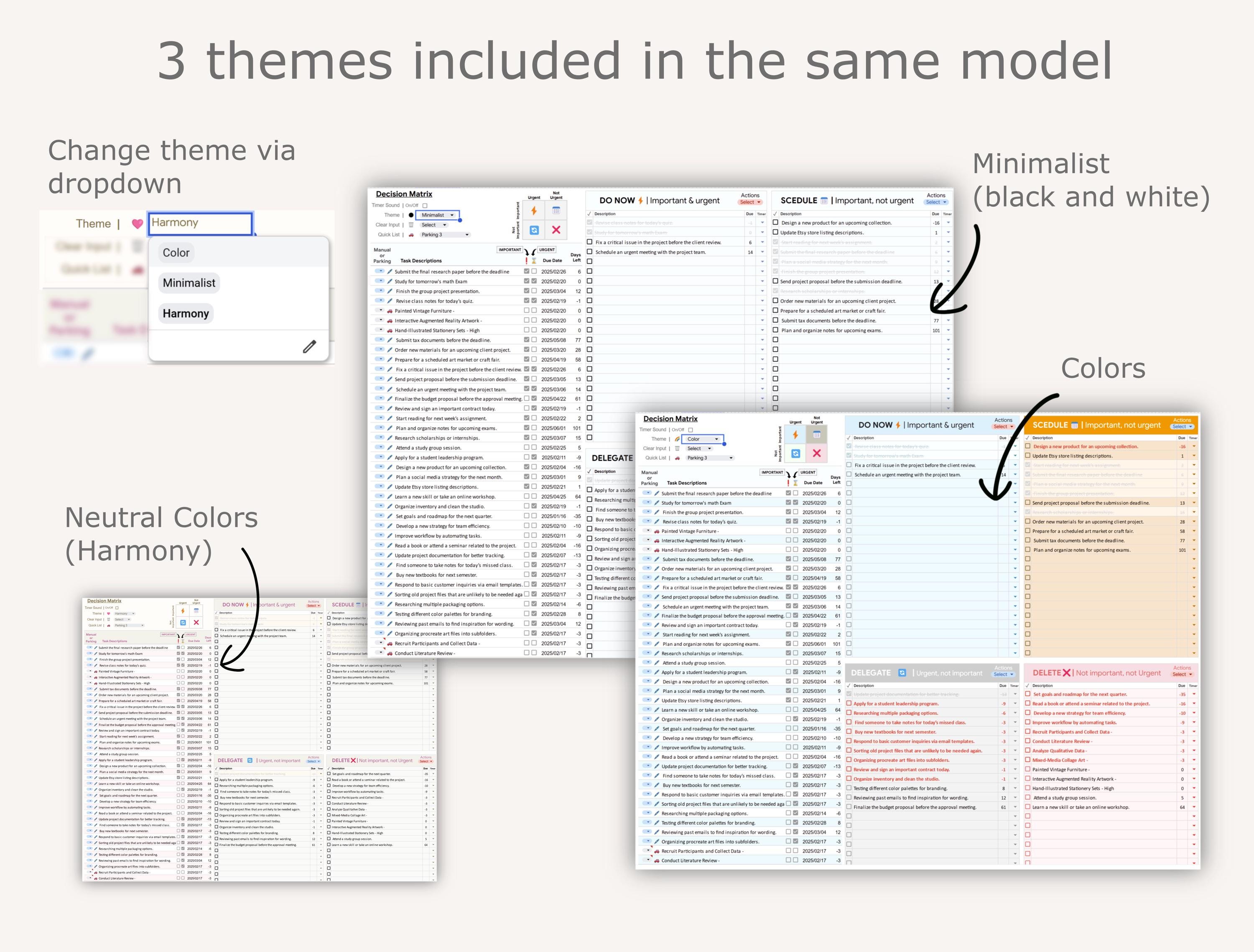This screenshot has width=1254, height=952.
Task: Click the orange SCEDULE header in Colors sheet
Action: point(1111,425)
